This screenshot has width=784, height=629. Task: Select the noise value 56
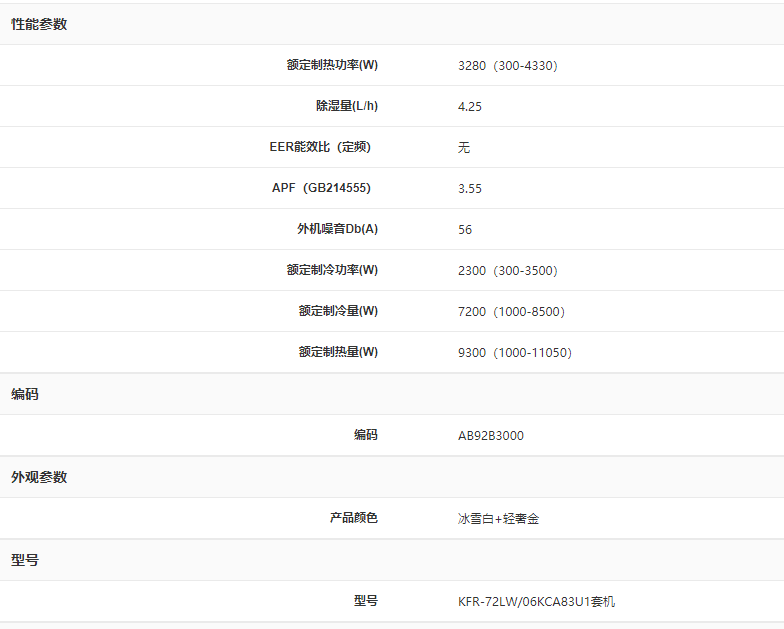pyautogui.click(x=465, y=230)
